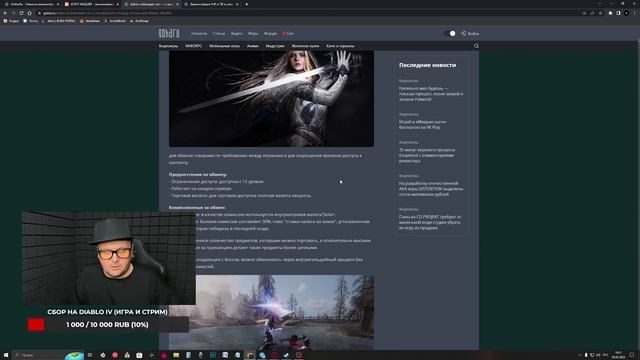Open the Яндекс bookmark

coord(11,21)
